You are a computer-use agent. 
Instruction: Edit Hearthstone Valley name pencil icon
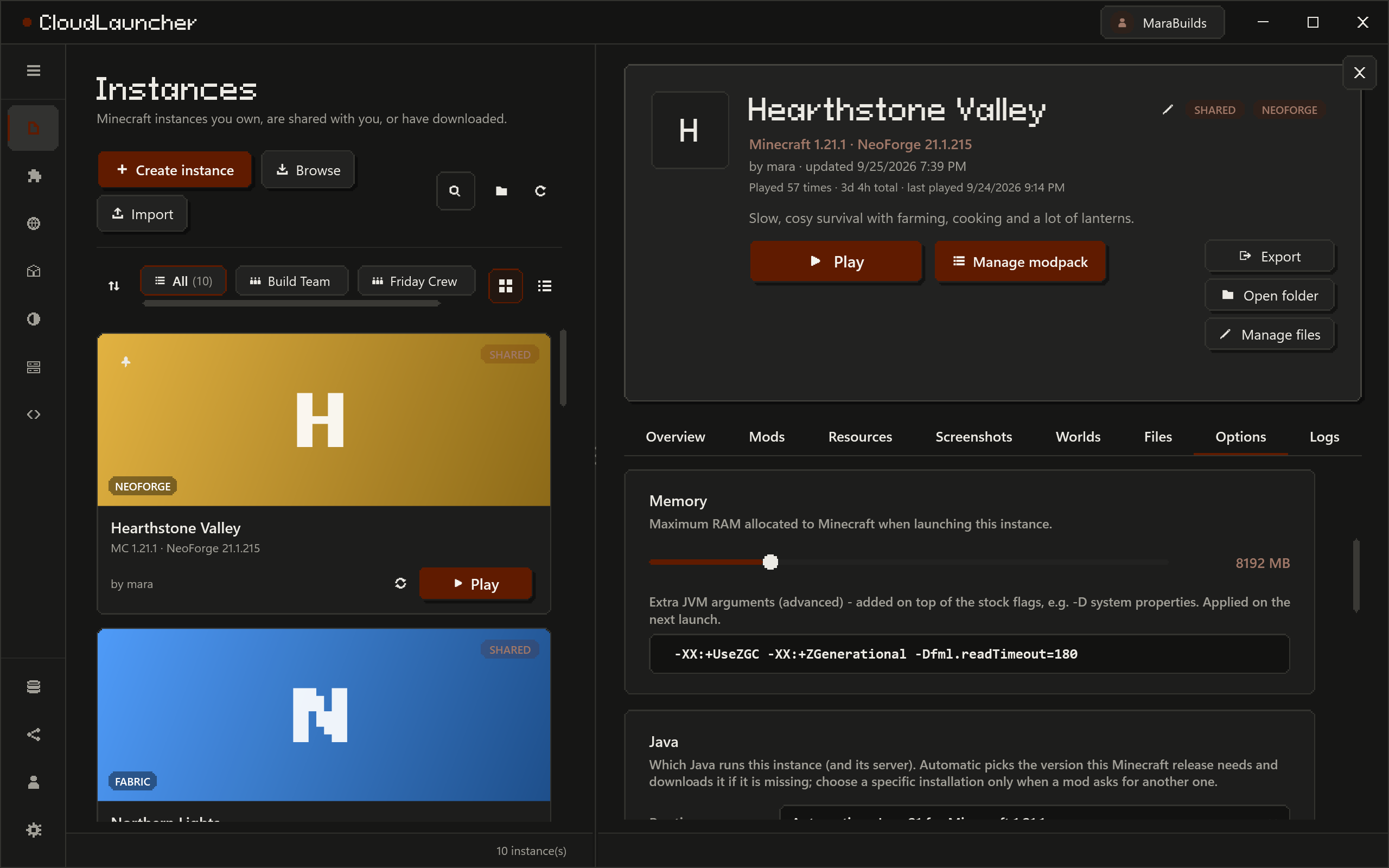coord(1168,109)
